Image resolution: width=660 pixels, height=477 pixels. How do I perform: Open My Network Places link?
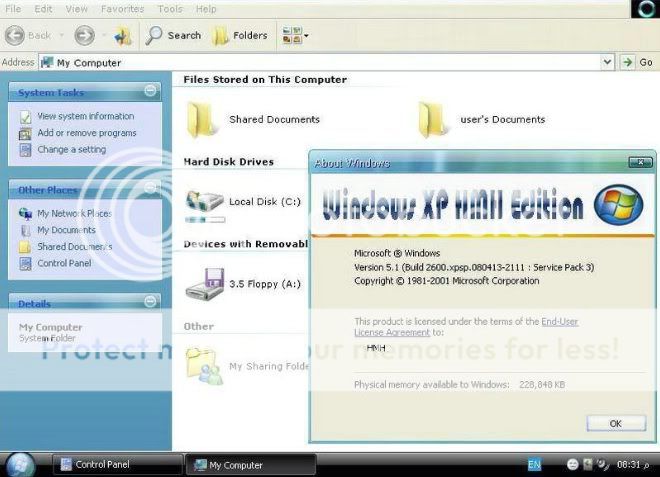coord(74,213)
